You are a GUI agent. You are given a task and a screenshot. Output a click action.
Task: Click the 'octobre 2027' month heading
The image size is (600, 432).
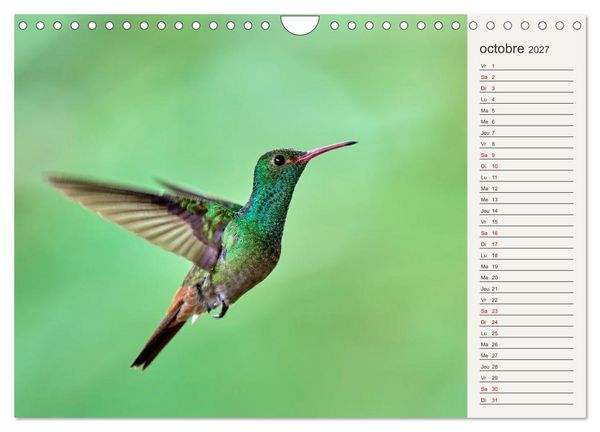[514, 49]
